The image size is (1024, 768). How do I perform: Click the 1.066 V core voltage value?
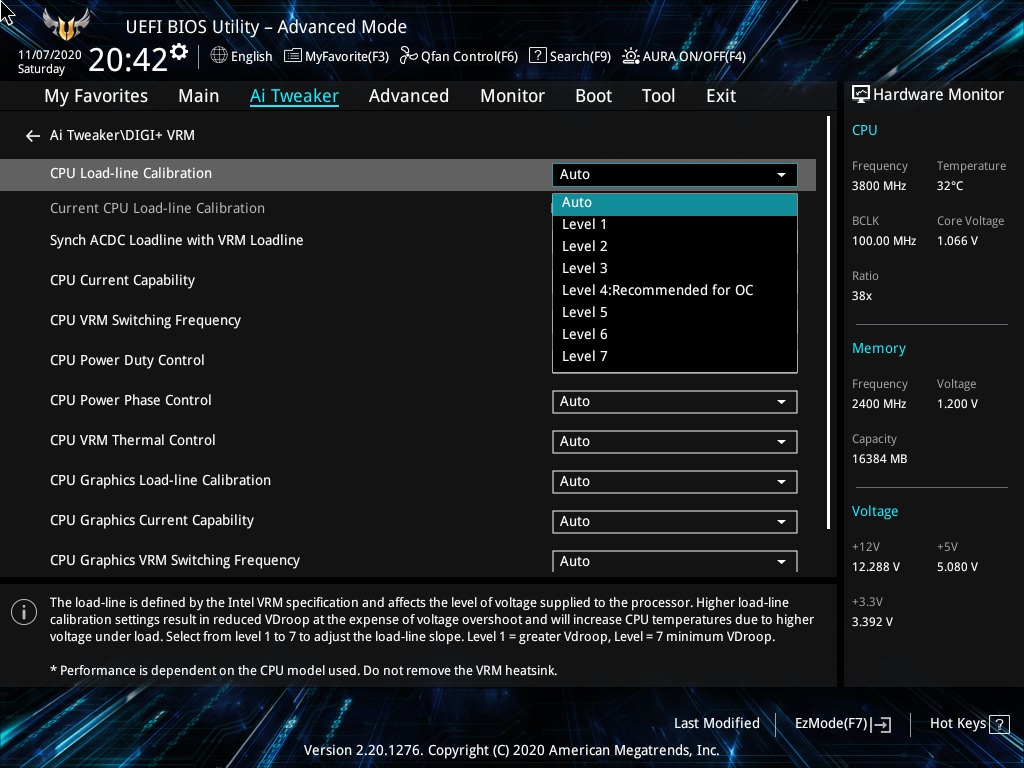[957, 241]
